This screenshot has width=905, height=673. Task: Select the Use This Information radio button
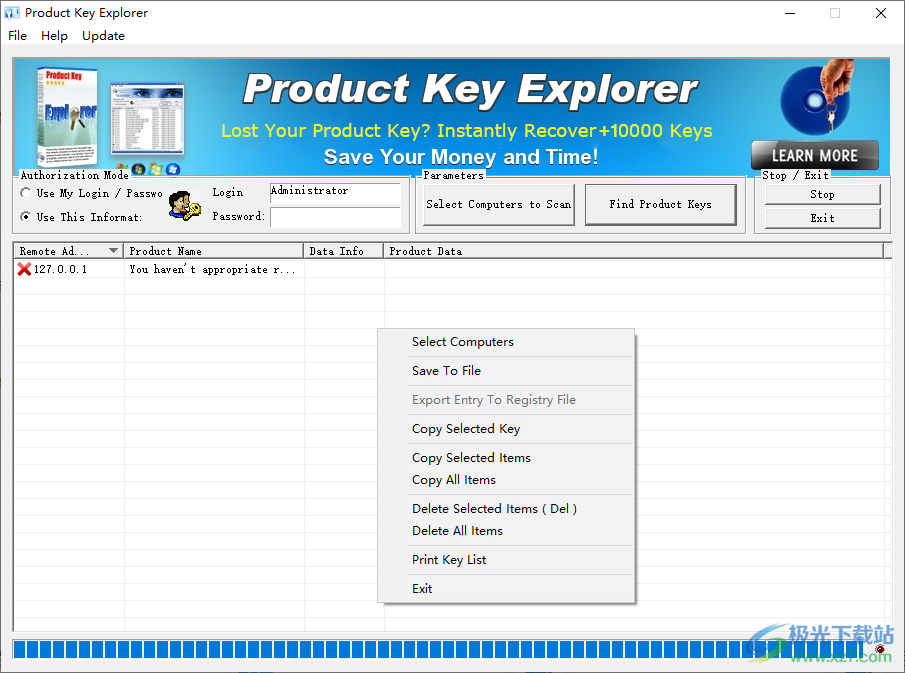[25, 217]
